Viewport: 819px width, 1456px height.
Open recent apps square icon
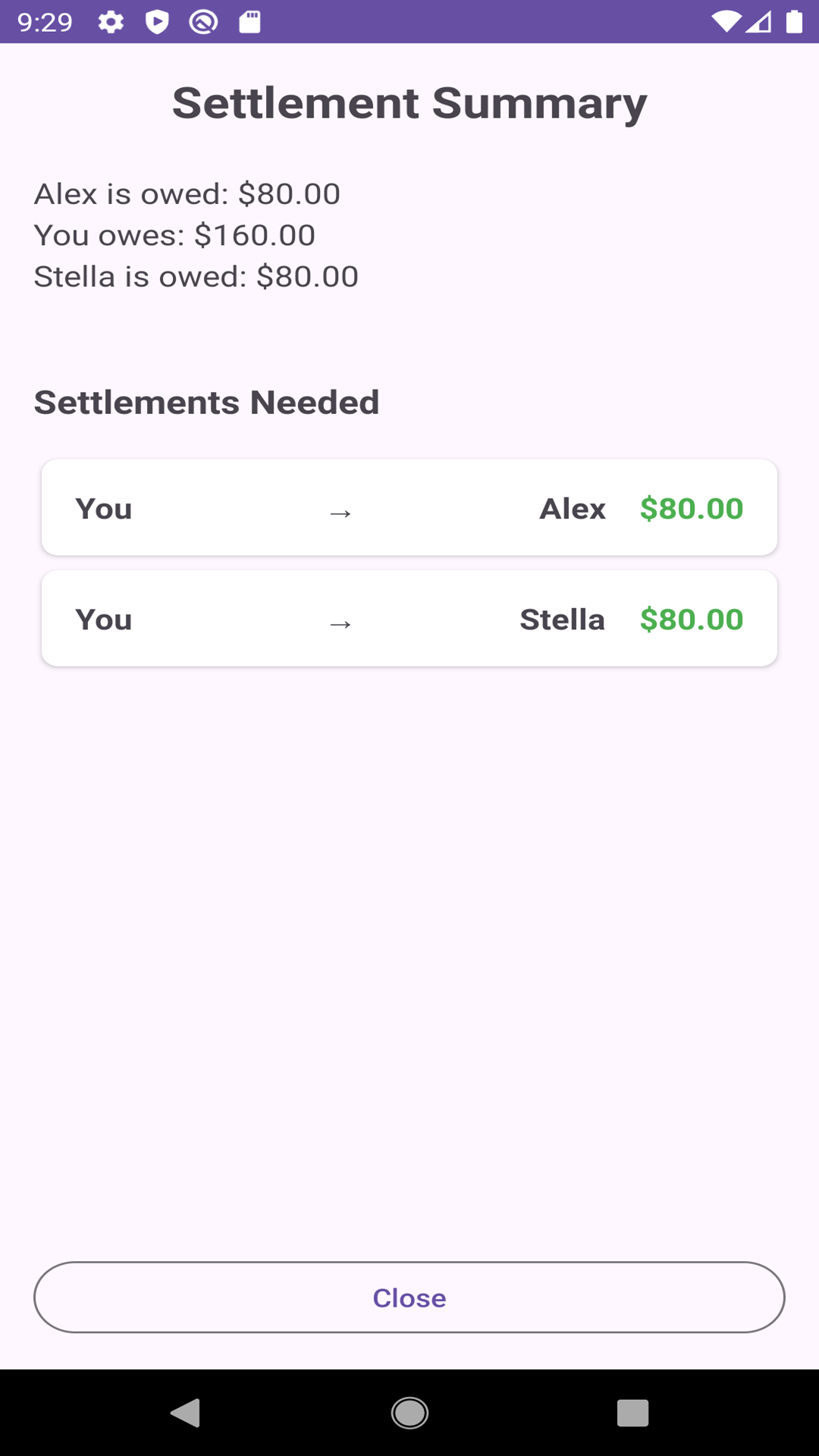pyautogui.click(x=632, y=1413)
